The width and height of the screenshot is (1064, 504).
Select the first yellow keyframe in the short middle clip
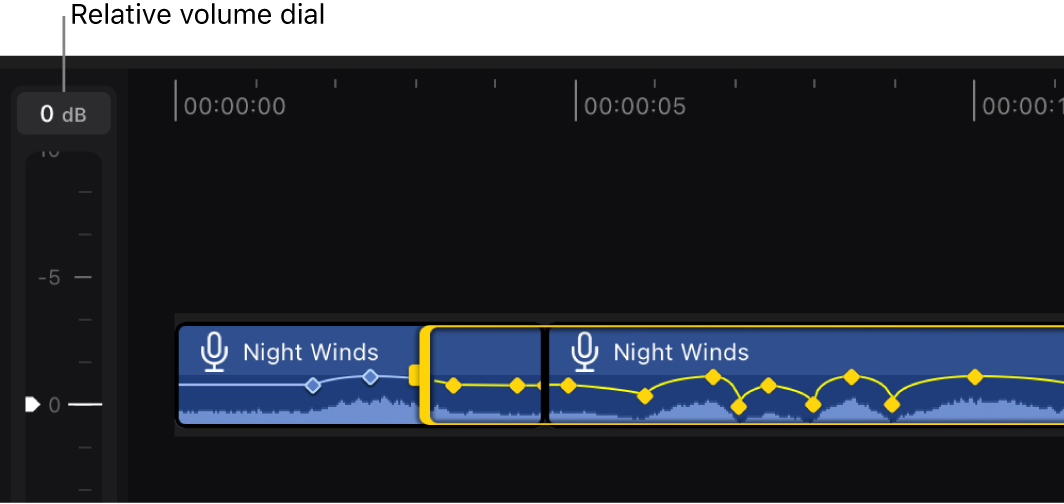(x=453, y=385)
